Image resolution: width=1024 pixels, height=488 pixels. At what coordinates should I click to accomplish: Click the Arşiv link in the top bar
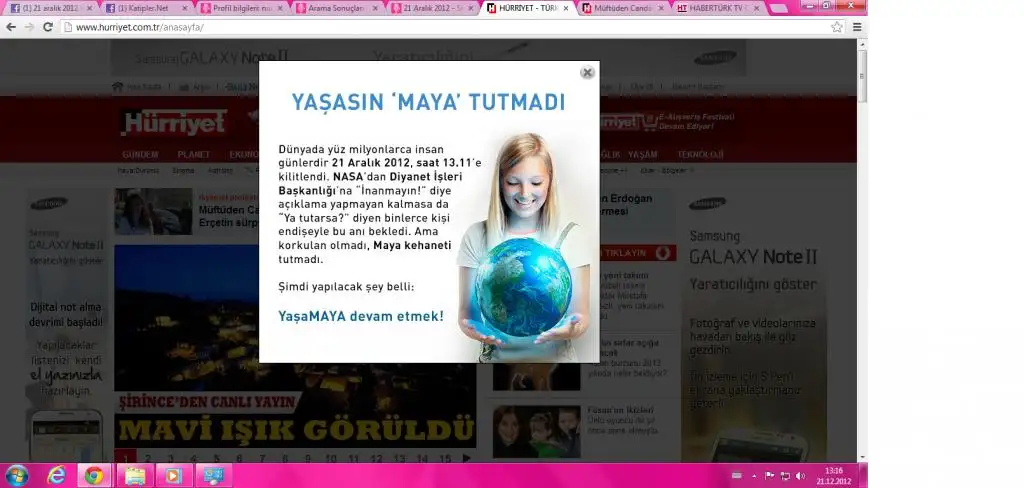(195, 87)
